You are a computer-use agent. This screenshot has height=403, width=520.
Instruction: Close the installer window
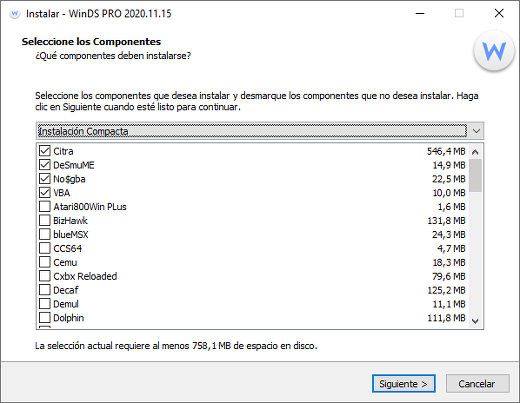tap(499, 13)
